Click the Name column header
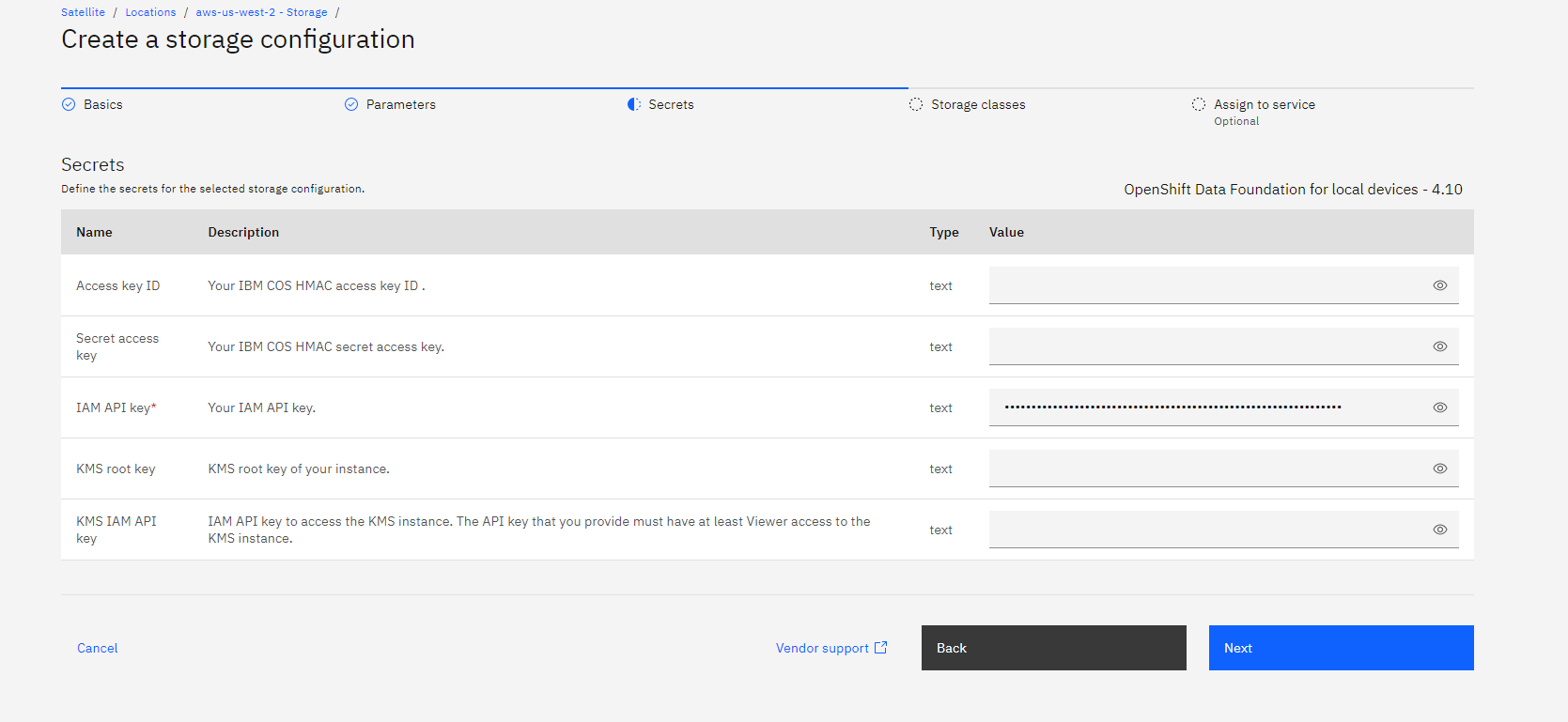Image resolution: width=1568 pixels, height=722 pixels. pos(94,232)
